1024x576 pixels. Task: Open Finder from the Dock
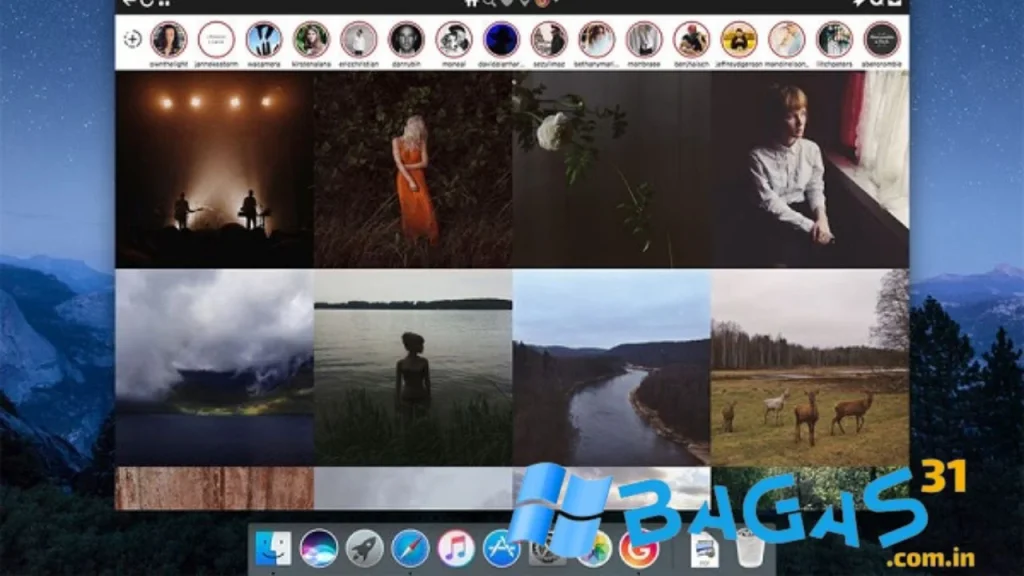(x=273, y=548)
